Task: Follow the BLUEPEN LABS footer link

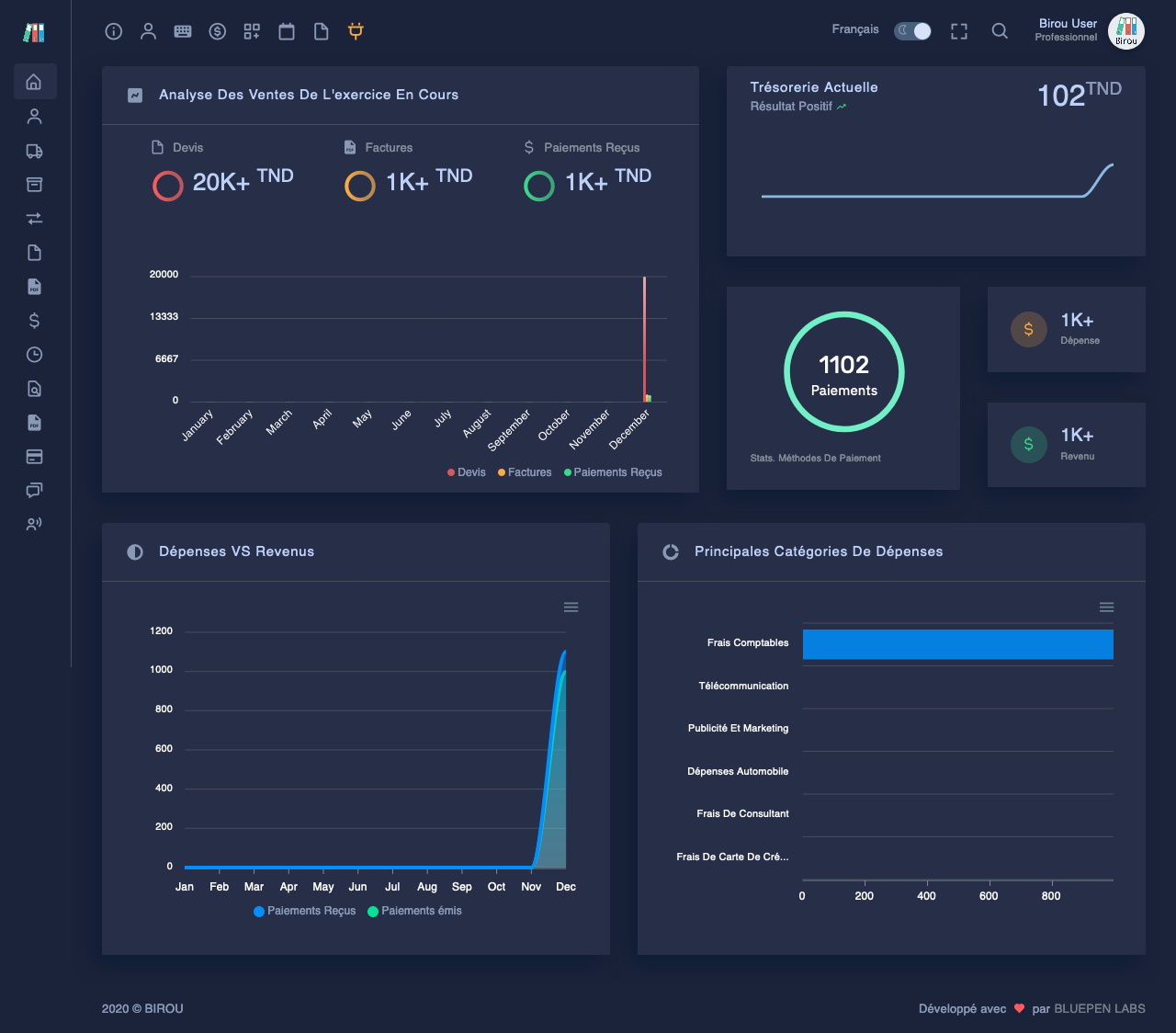Action: pos(1099,1008)
